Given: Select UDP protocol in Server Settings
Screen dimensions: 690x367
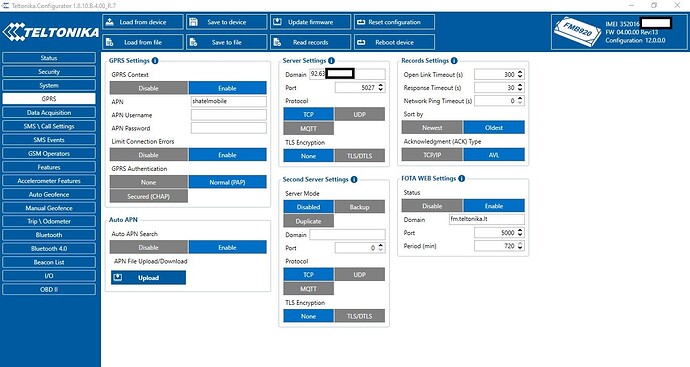Looking at the screenshot, I should coord(360,114).
